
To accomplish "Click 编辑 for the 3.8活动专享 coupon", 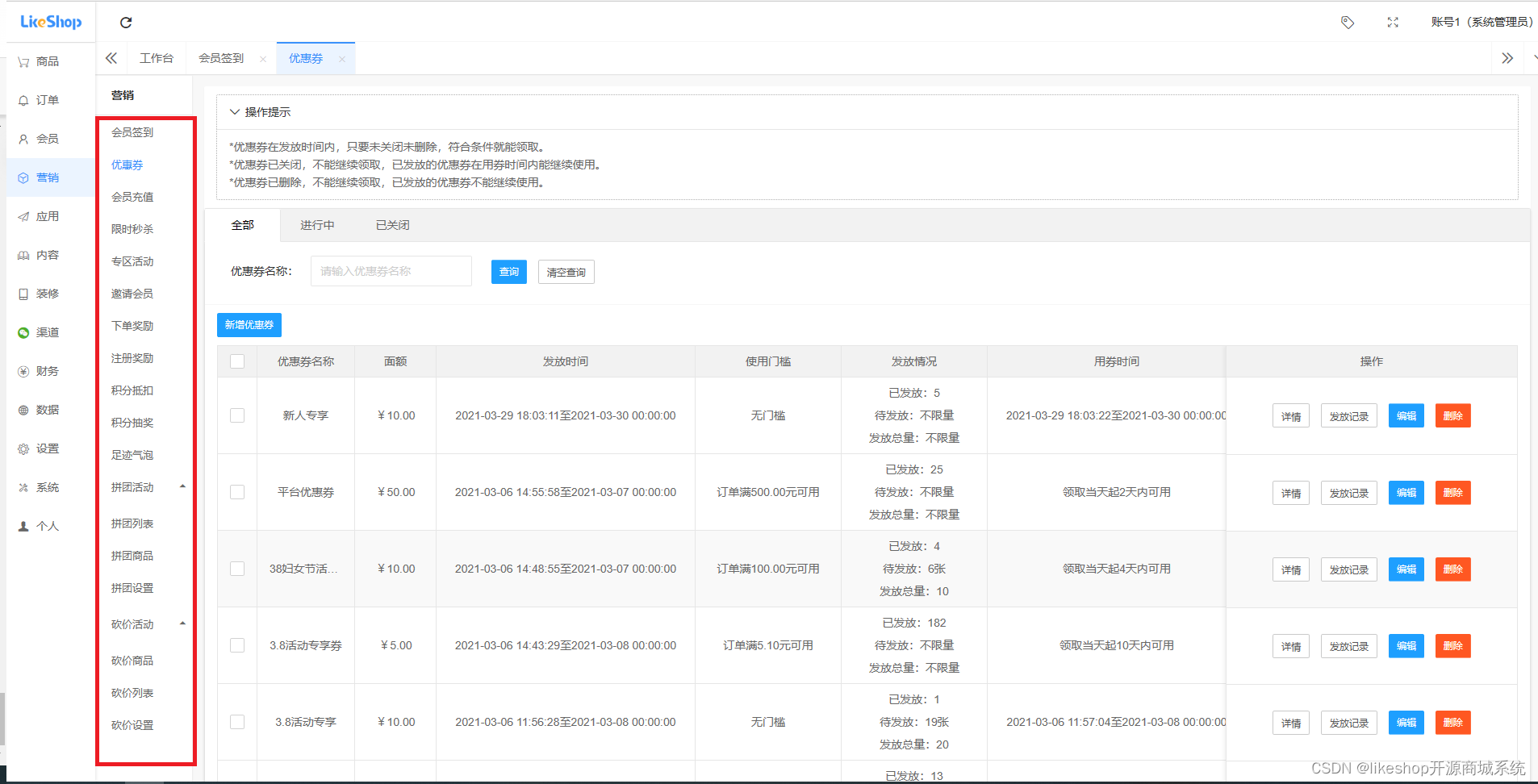I will [x=1406, y=723].
